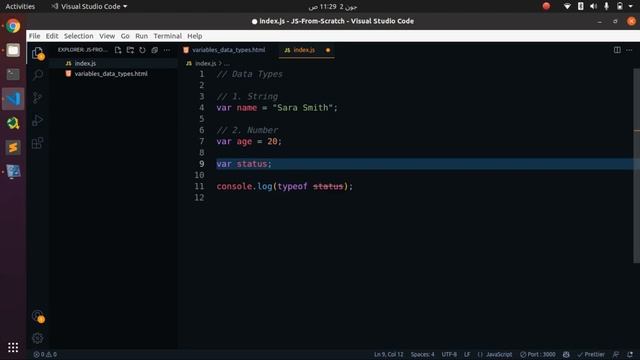
Task: Click the recording indicator in top bar
Action: (x=546, y=6)
